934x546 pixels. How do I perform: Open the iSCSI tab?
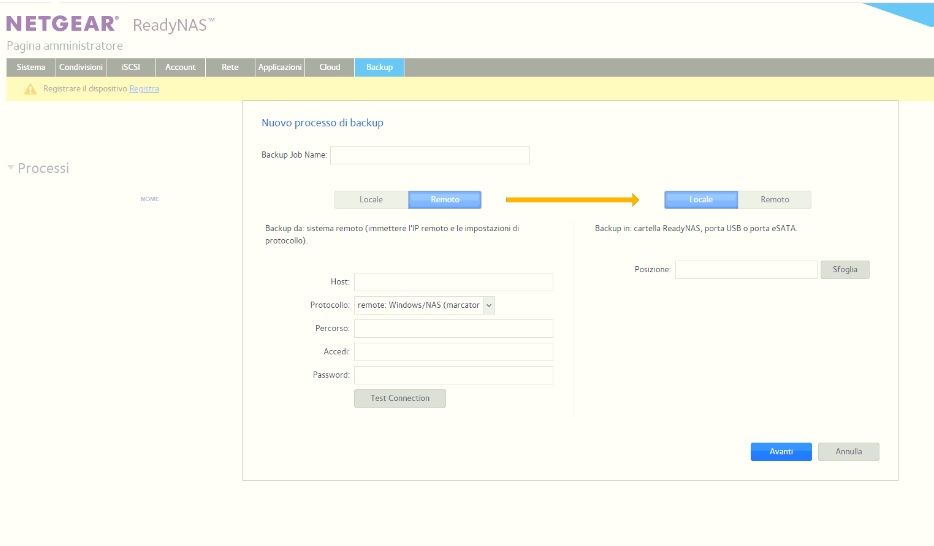[x=131, y=67]
